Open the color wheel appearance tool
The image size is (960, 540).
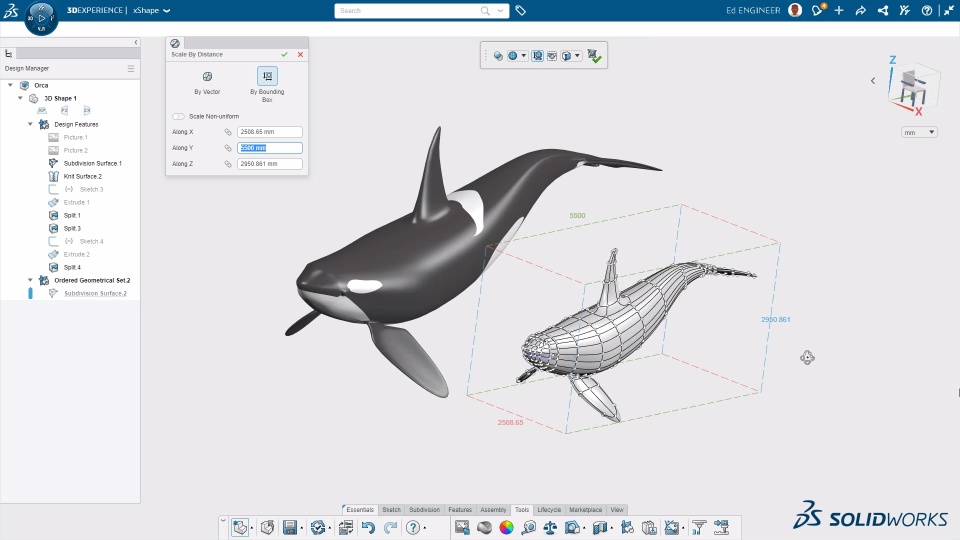tap(506, 527)
